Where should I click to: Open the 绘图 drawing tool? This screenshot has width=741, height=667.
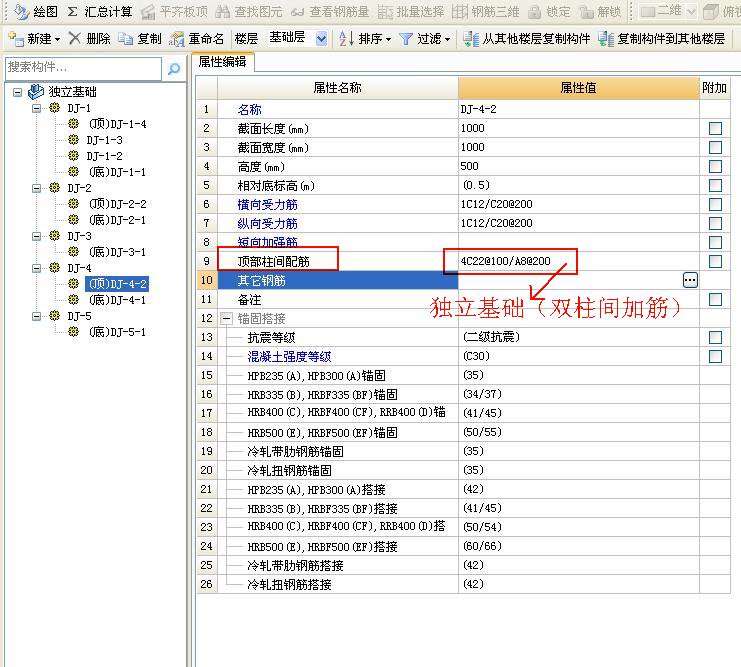35,11
